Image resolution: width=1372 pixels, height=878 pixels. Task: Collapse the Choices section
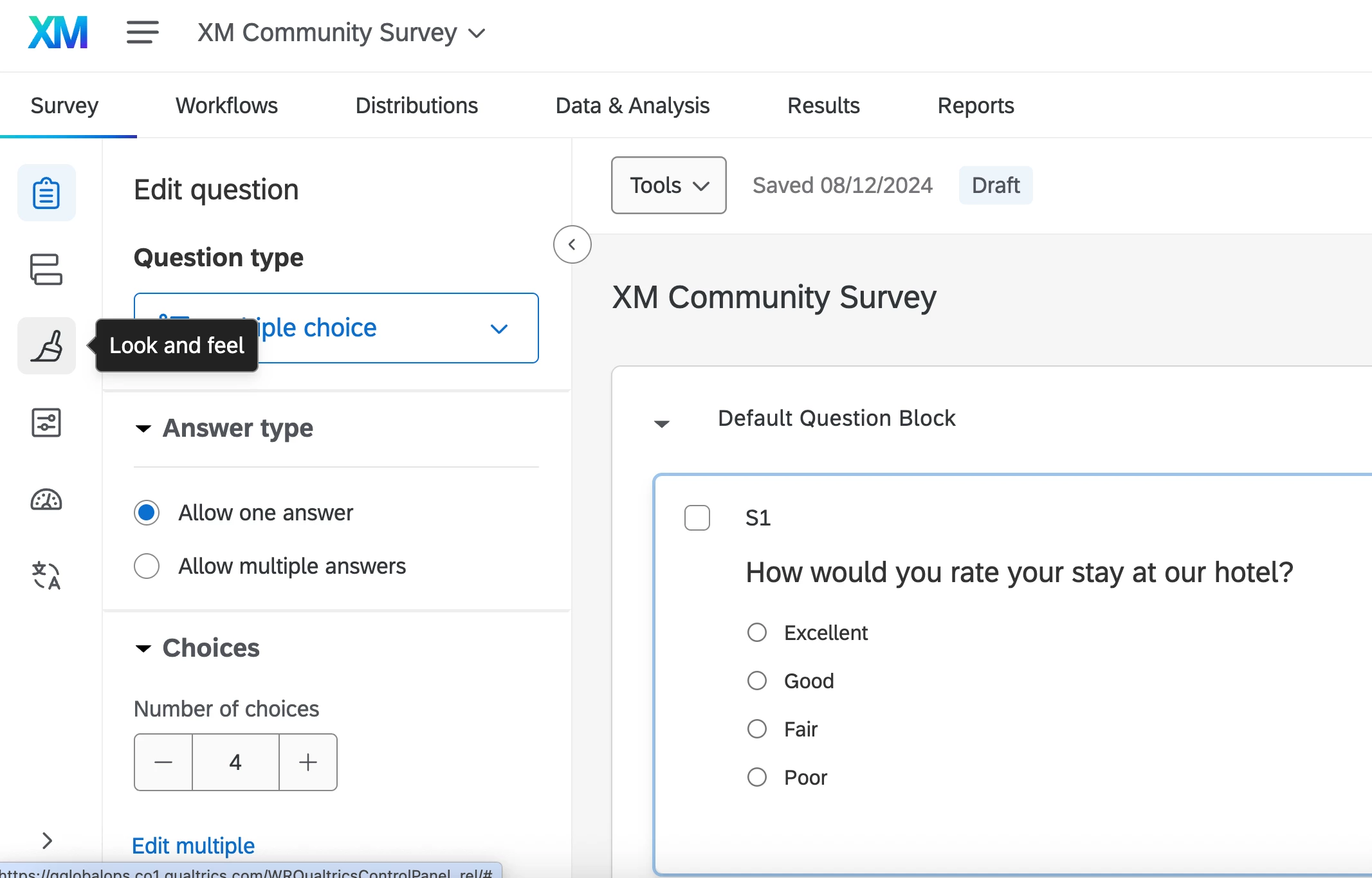tap(143, 648)
